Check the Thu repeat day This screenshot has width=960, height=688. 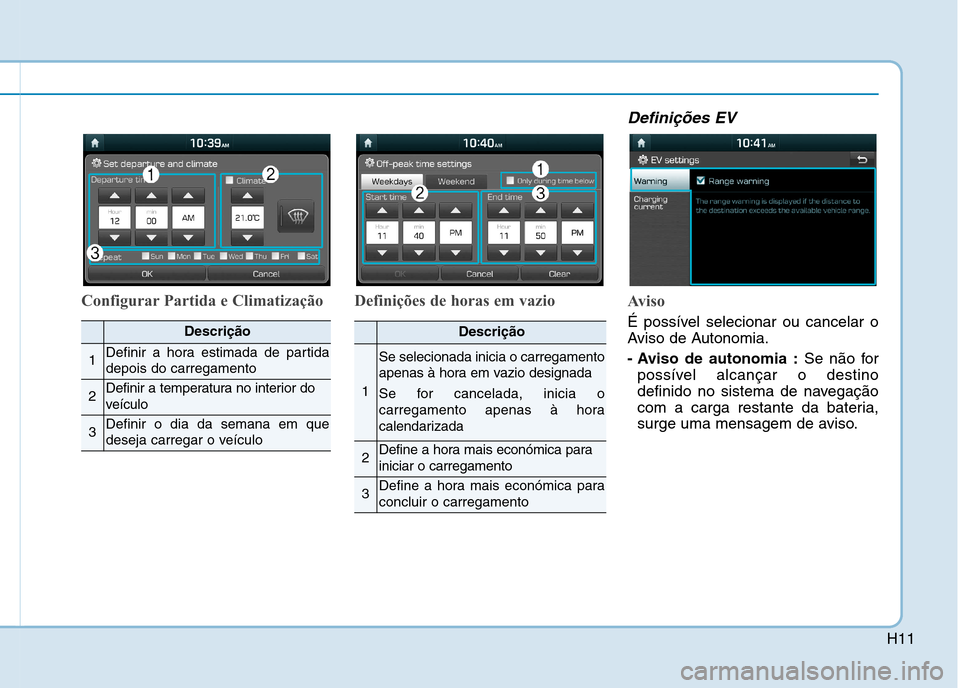coord(250,256)
